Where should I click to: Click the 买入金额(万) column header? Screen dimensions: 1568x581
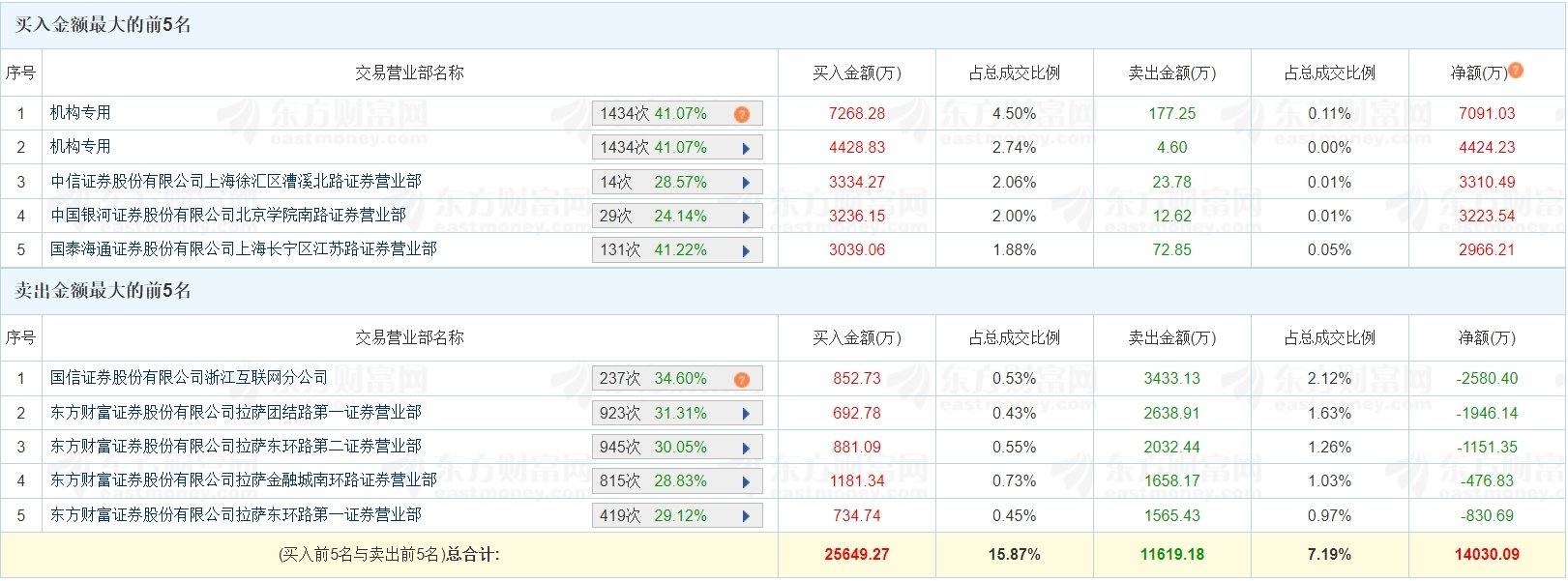click(x=856, y=72)
